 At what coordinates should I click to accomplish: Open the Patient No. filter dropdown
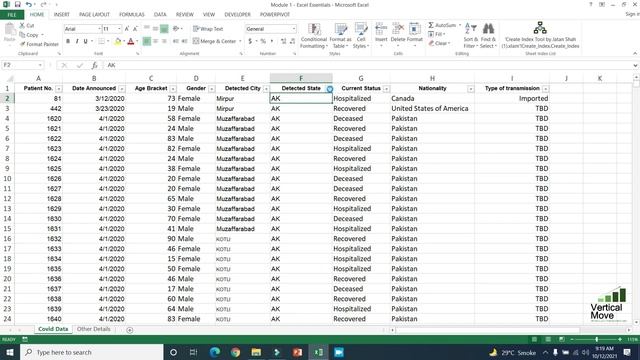[59, 89]
